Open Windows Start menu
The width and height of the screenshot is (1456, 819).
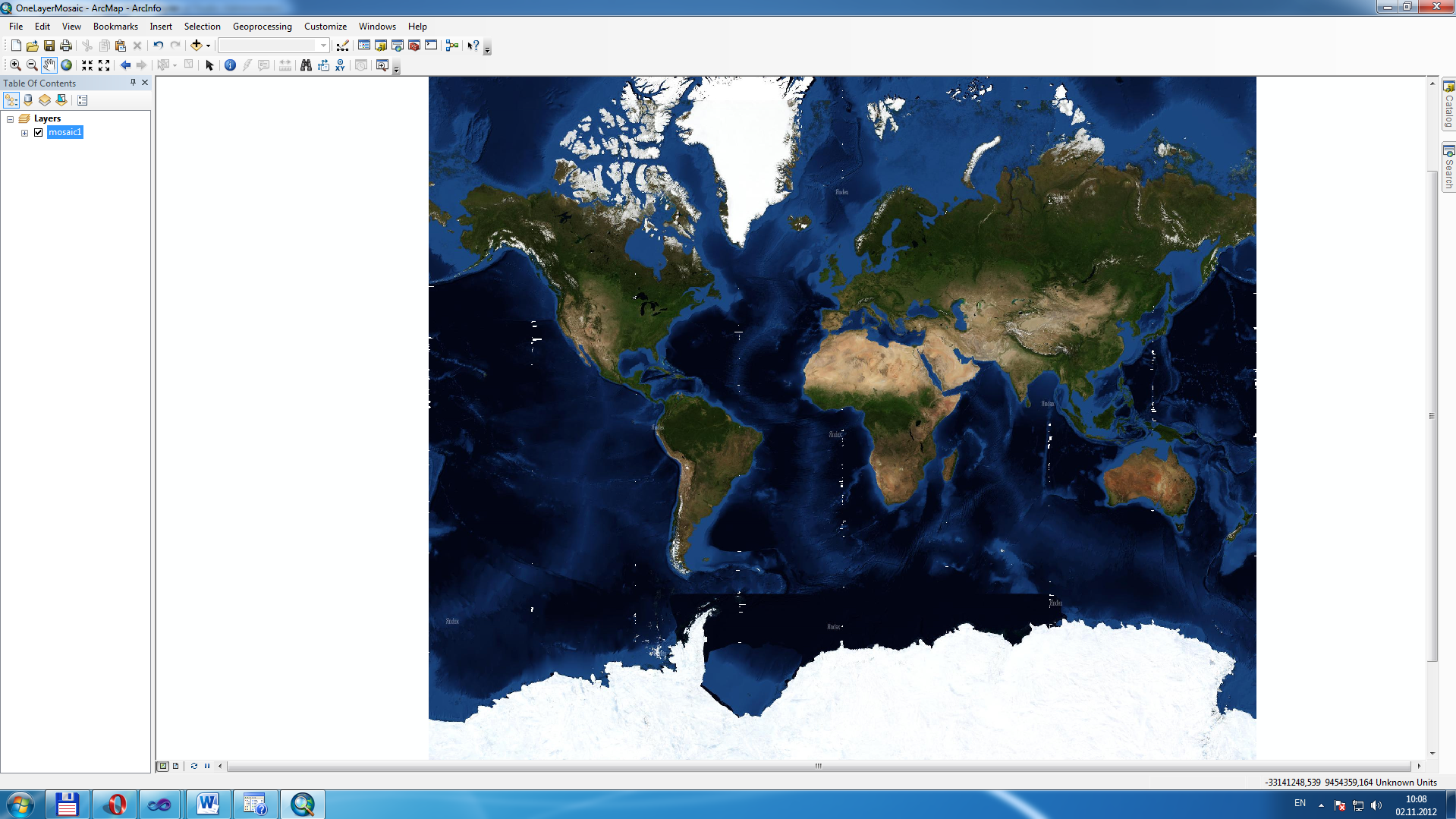[x=20, y=805]
